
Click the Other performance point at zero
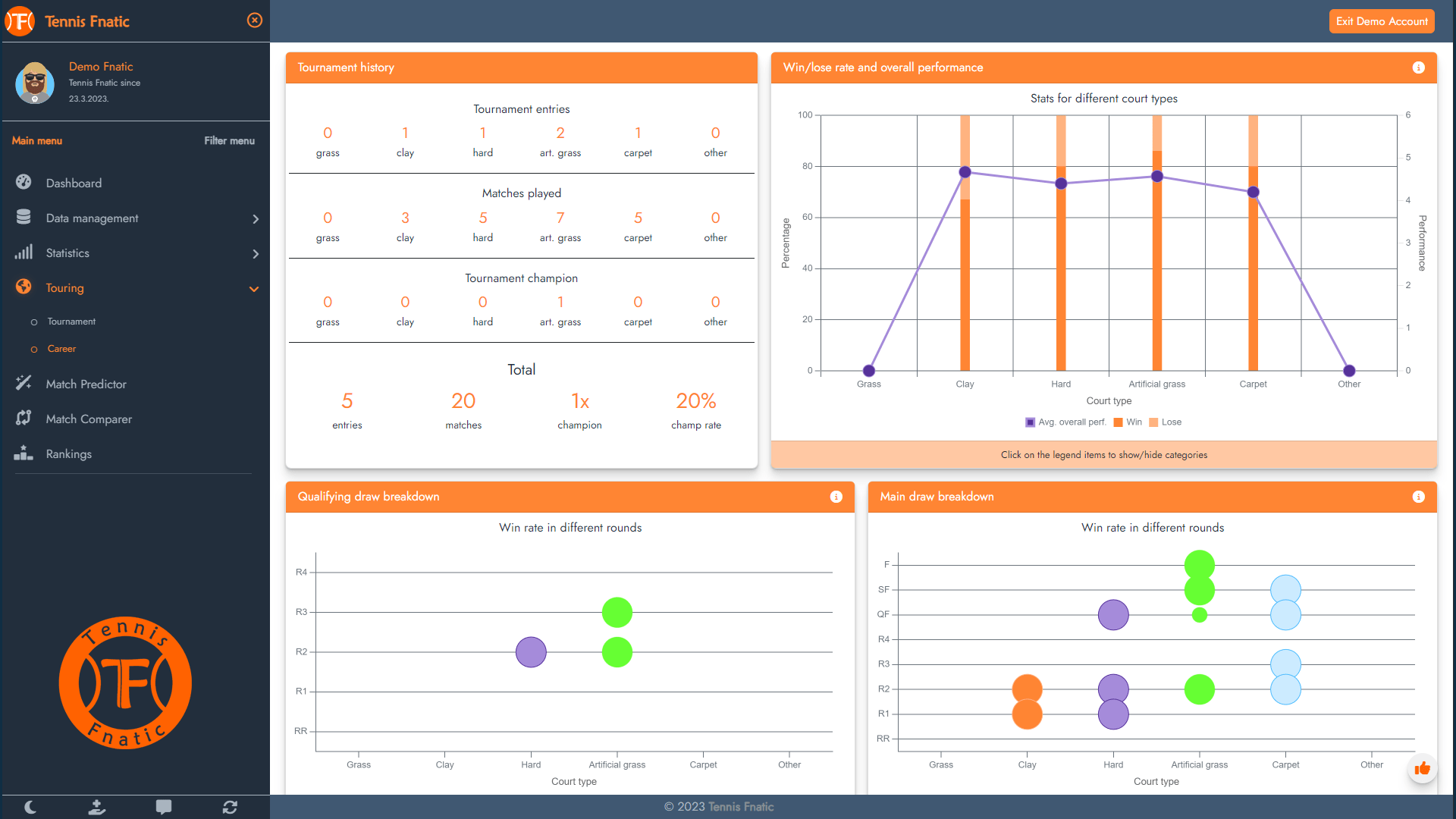tap(1349, 371)
